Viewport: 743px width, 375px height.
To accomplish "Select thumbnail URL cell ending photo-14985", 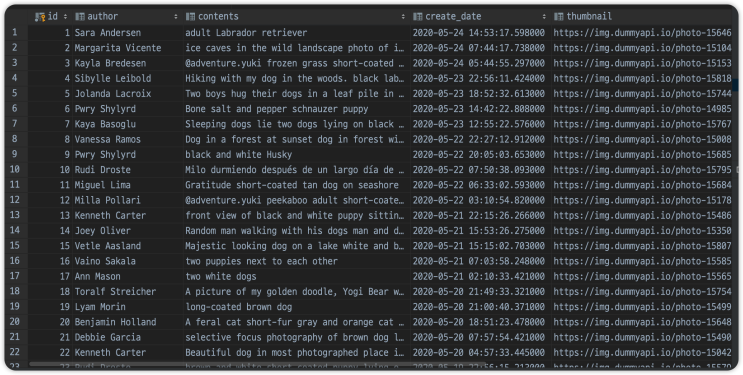I will point(642,109).
